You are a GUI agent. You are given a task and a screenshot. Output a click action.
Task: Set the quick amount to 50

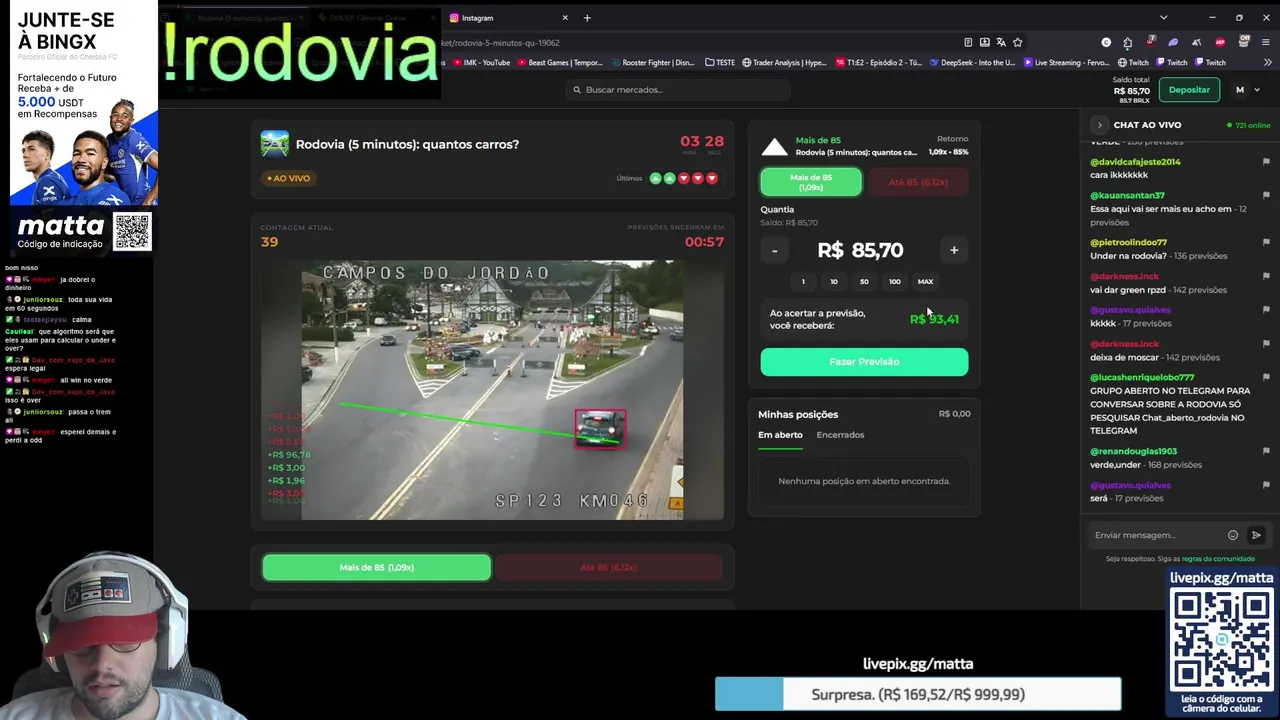[864, 281]
